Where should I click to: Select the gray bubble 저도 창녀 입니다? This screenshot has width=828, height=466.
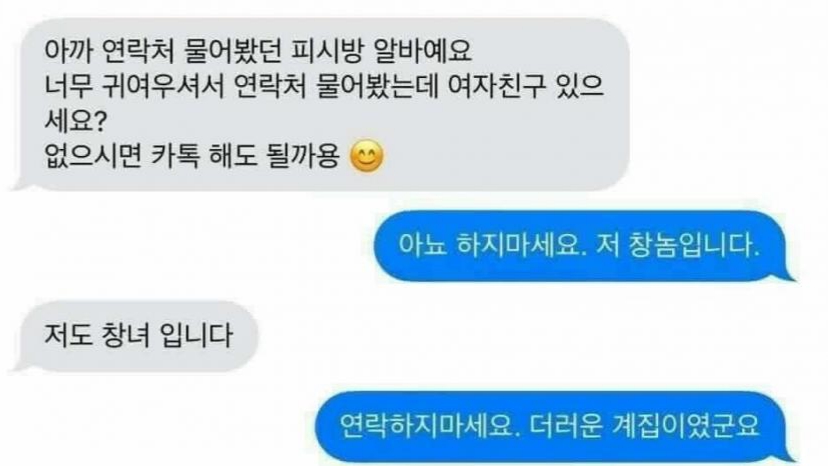point(134,336)
